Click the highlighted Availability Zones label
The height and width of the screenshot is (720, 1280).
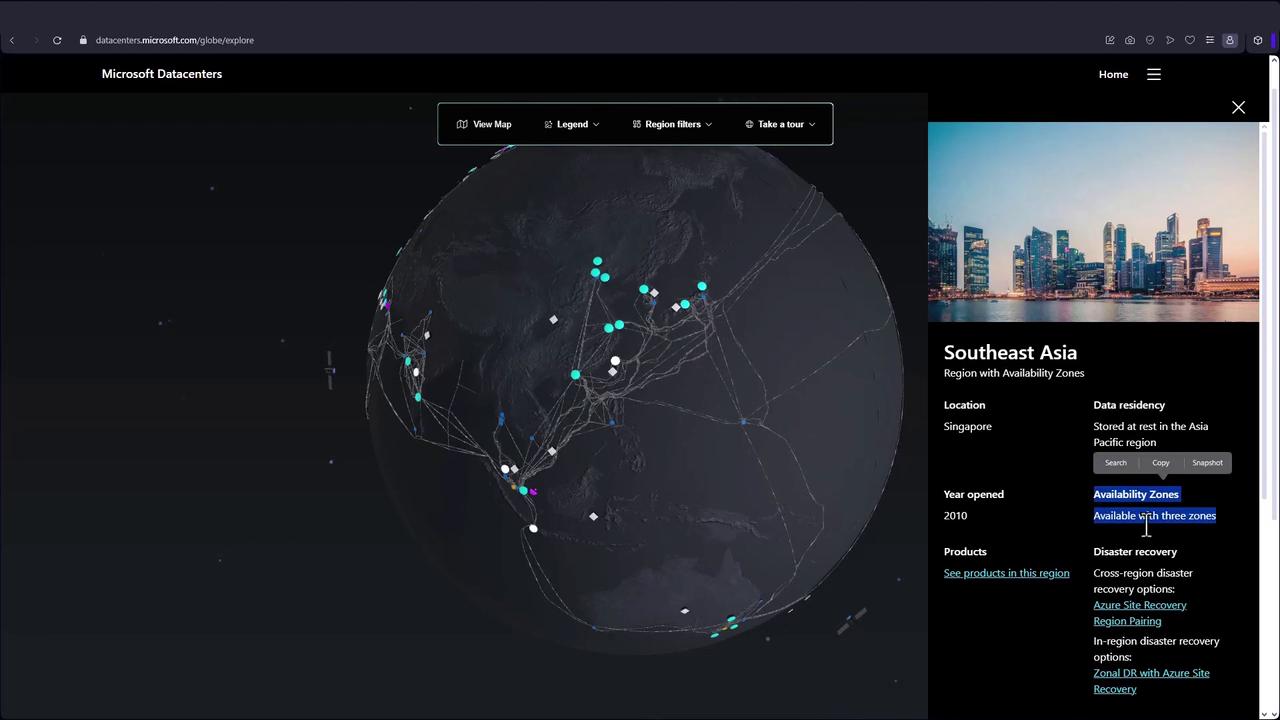coord(1136,494)
